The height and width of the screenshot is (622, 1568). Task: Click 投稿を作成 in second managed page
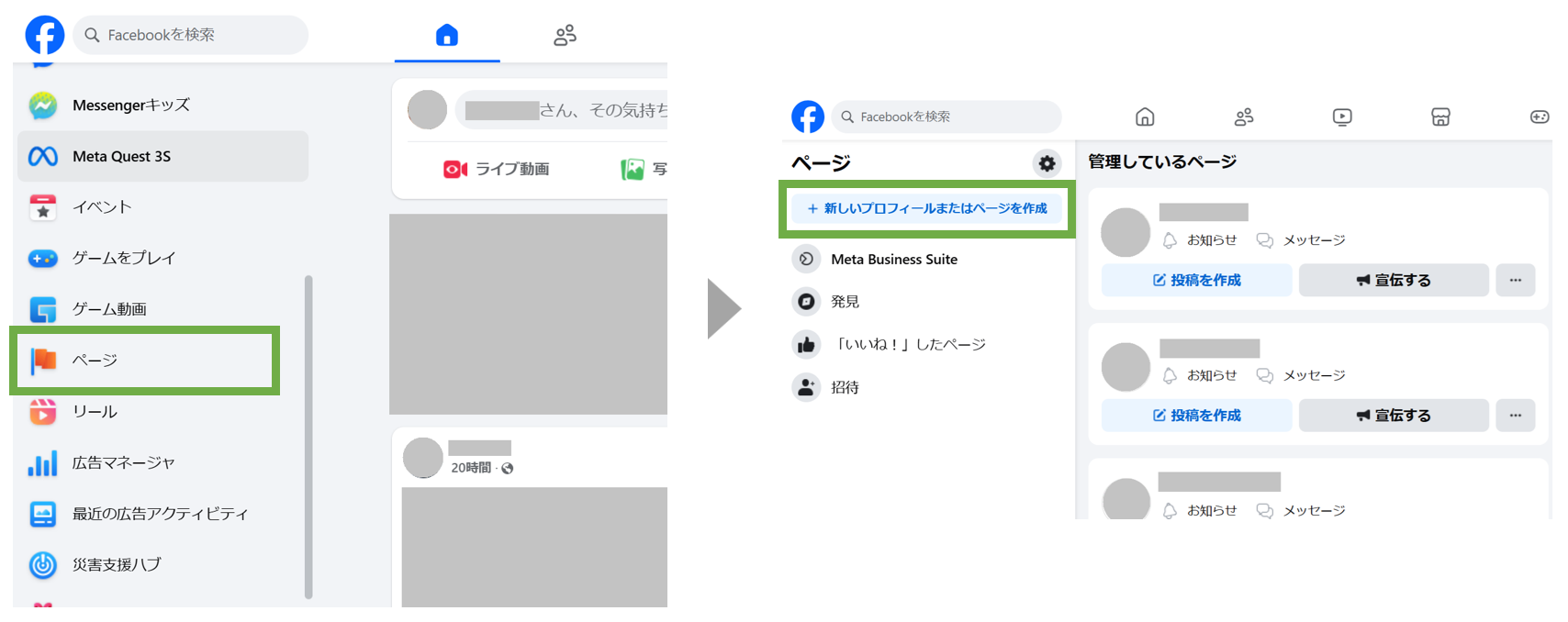(x=1197, y=416)
